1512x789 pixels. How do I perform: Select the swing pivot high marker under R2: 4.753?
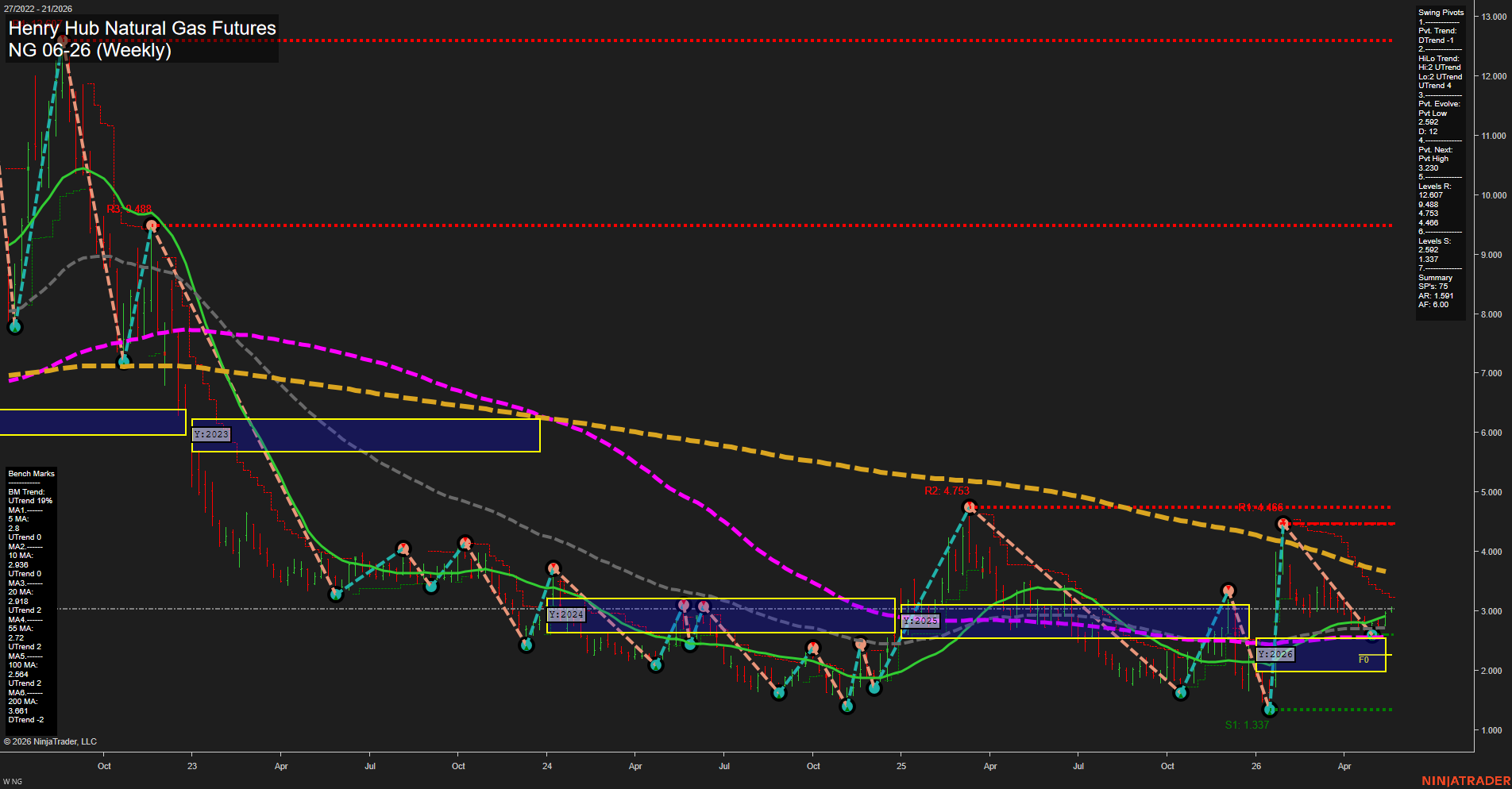coord(968,506)
